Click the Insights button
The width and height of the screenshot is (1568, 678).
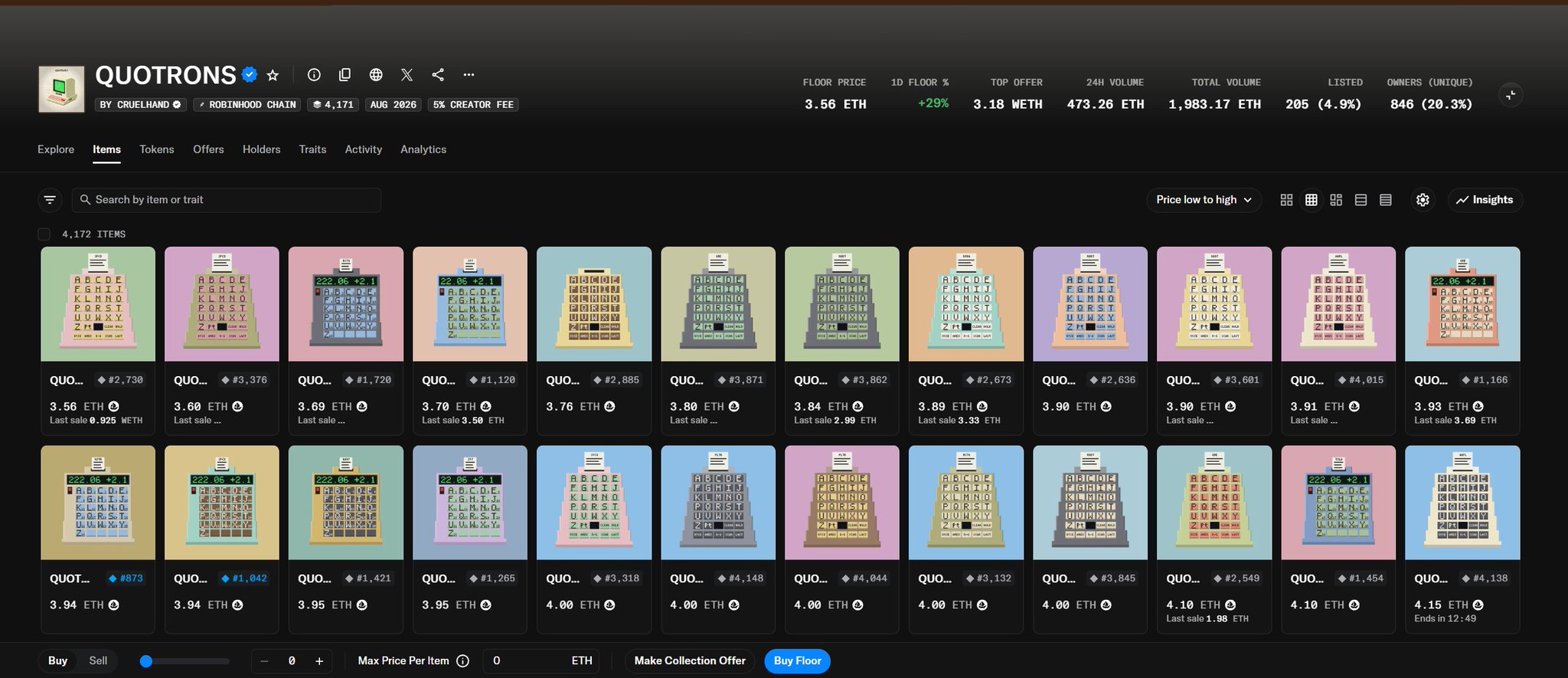tap(1485, 200)
